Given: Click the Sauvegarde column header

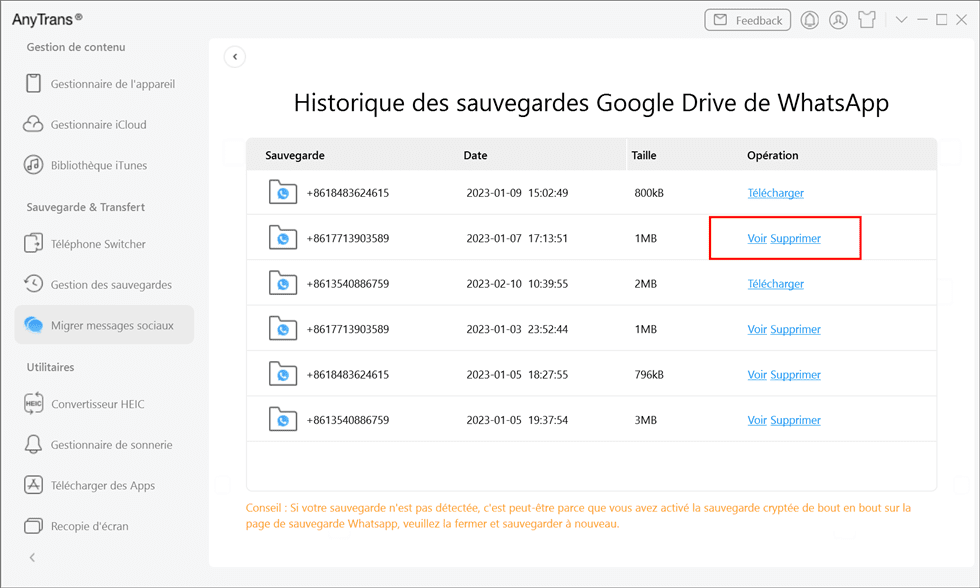Looking at the screenshot, I should [x=294, y=156].
